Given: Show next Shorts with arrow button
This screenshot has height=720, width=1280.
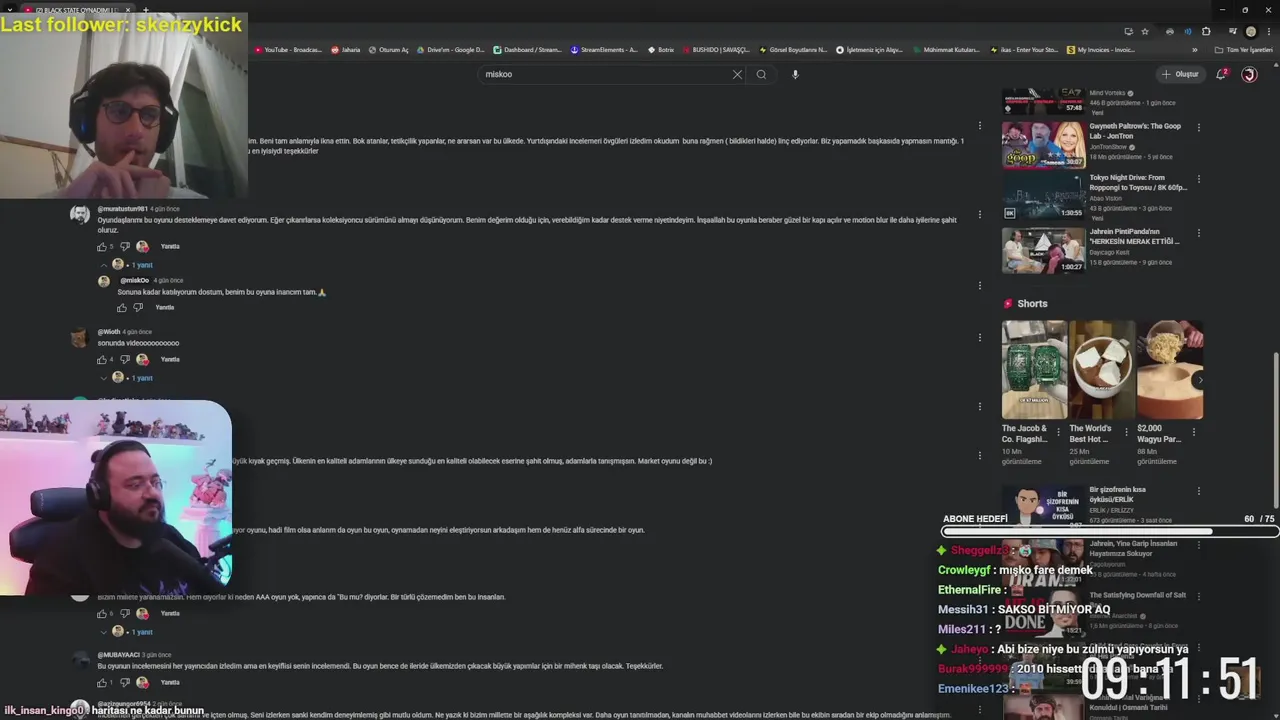Looking at the screenshot, I should tap(1200, 380).
